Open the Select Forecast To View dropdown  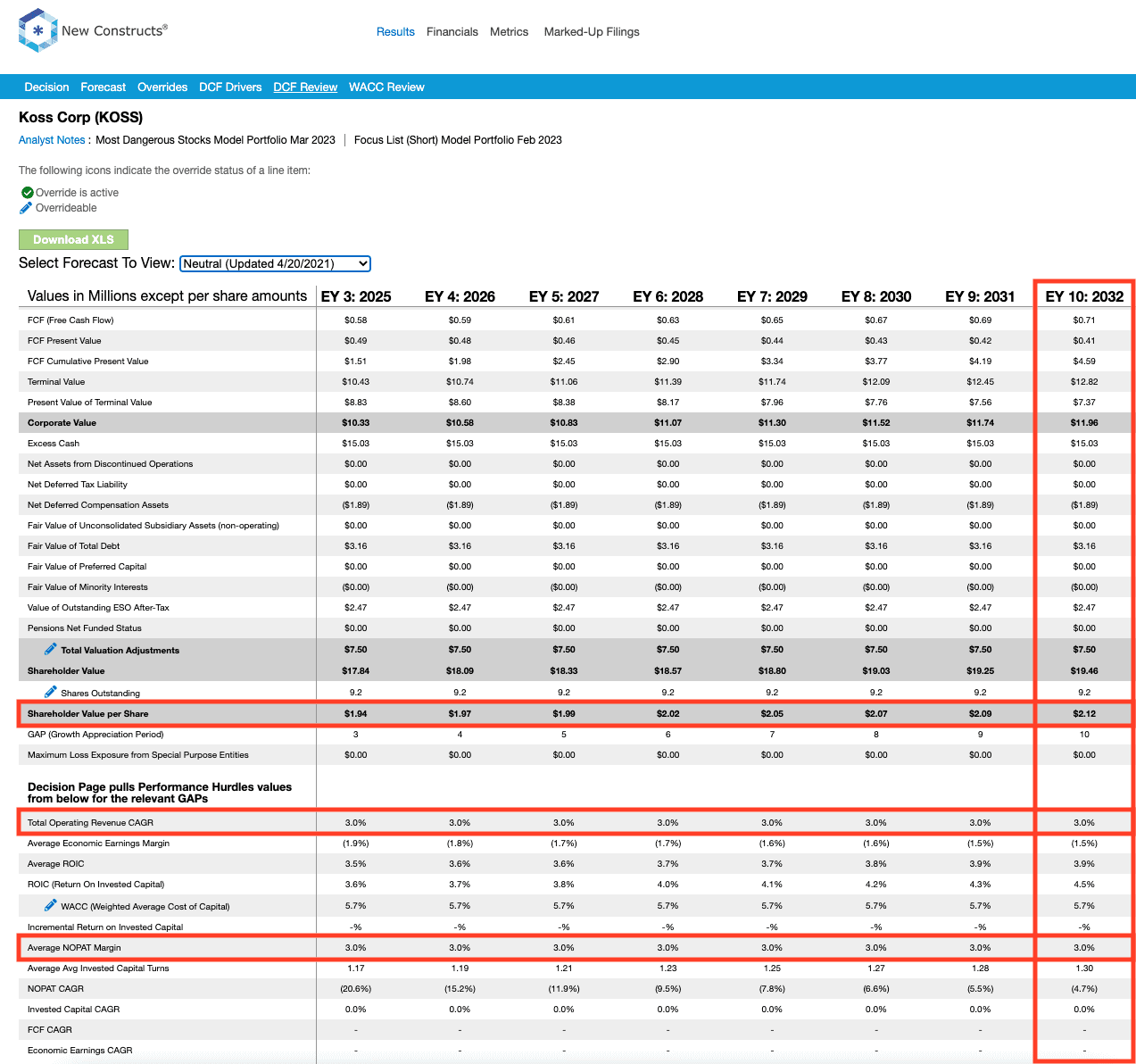(275, 263)
